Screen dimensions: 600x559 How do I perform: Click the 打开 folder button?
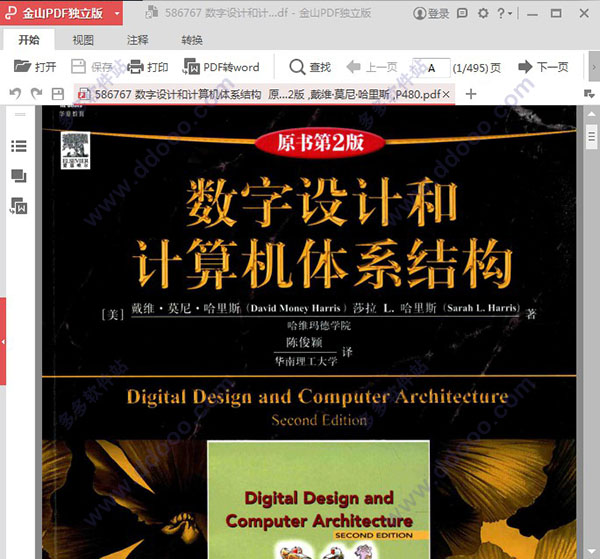[x=35, y=67]
